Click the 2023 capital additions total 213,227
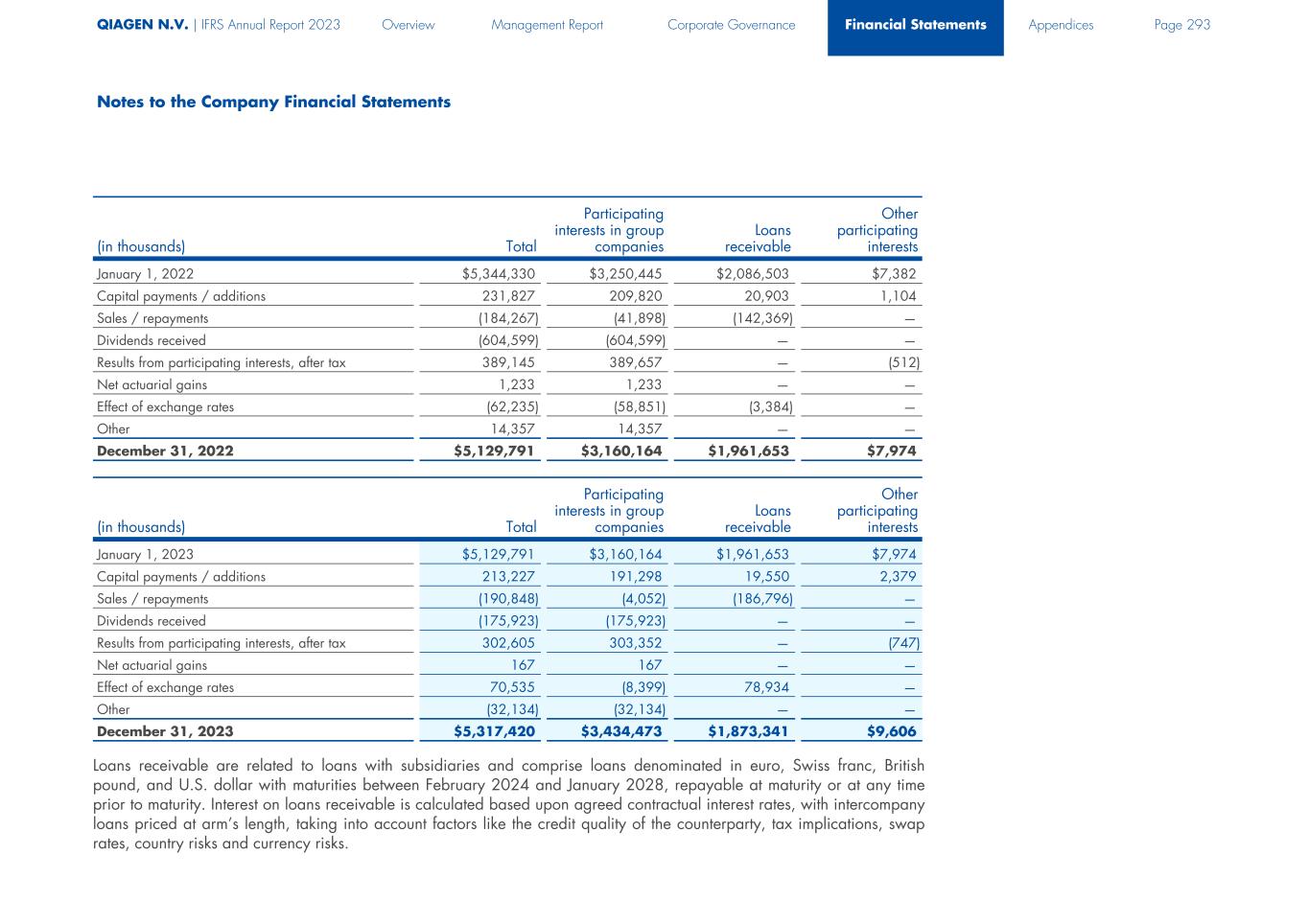1309x924 pixels. click(507, 577)
